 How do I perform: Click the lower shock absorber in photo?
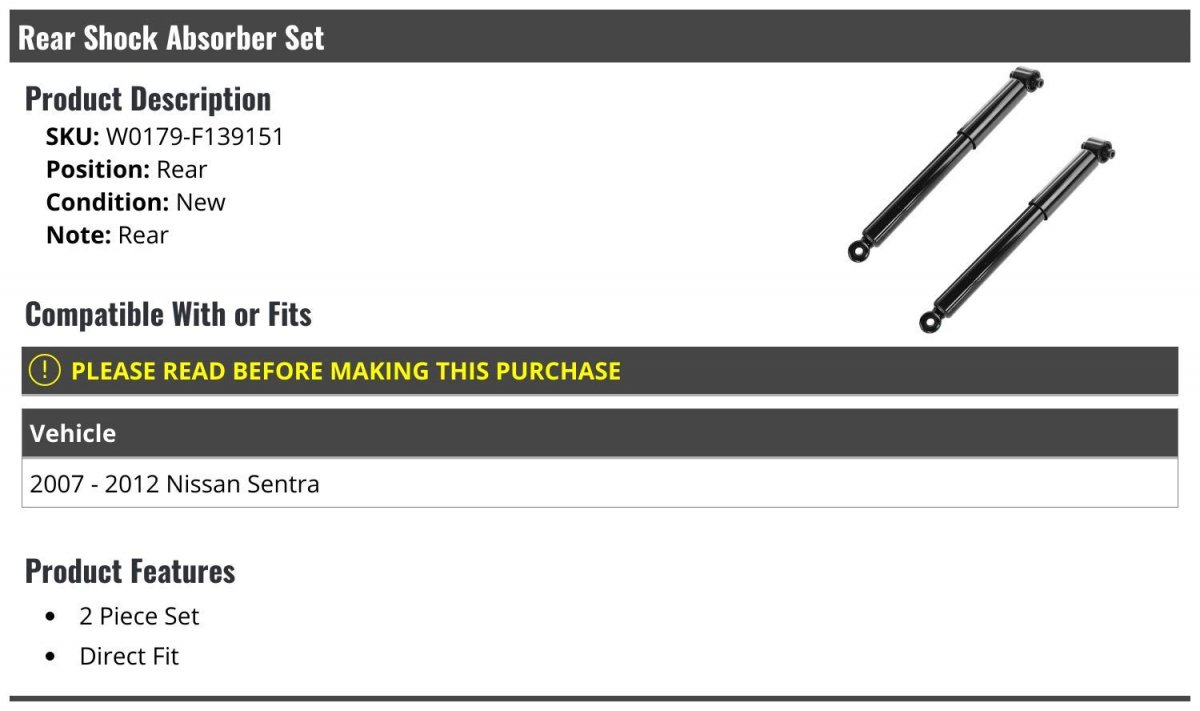coord(1017,235)
